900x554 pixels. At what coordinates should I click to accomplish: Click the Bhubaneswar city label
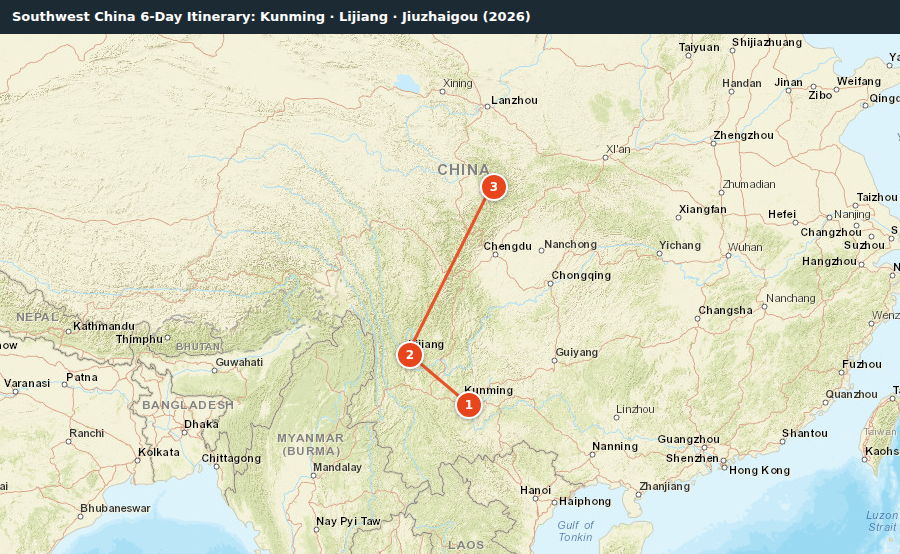click(x=115, y=509)
